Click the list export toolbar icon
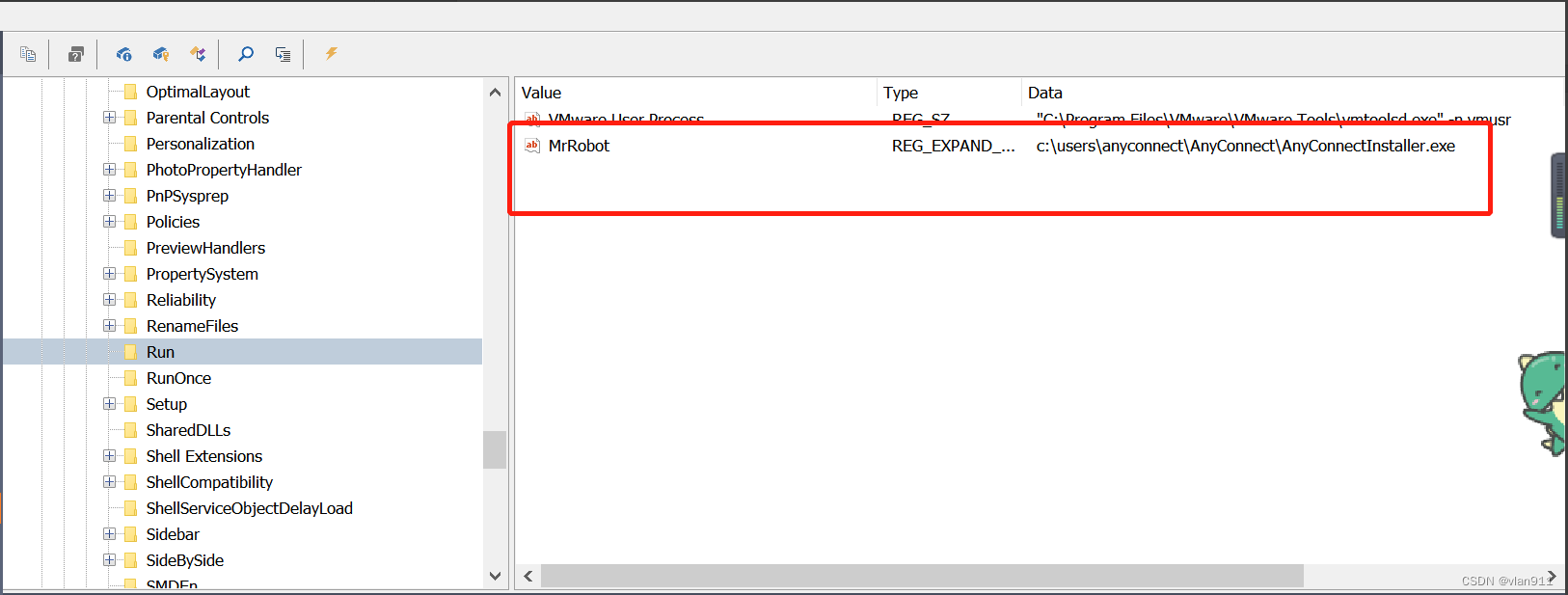This screenshot has width=1568, height=595. [x=283, y=54]
